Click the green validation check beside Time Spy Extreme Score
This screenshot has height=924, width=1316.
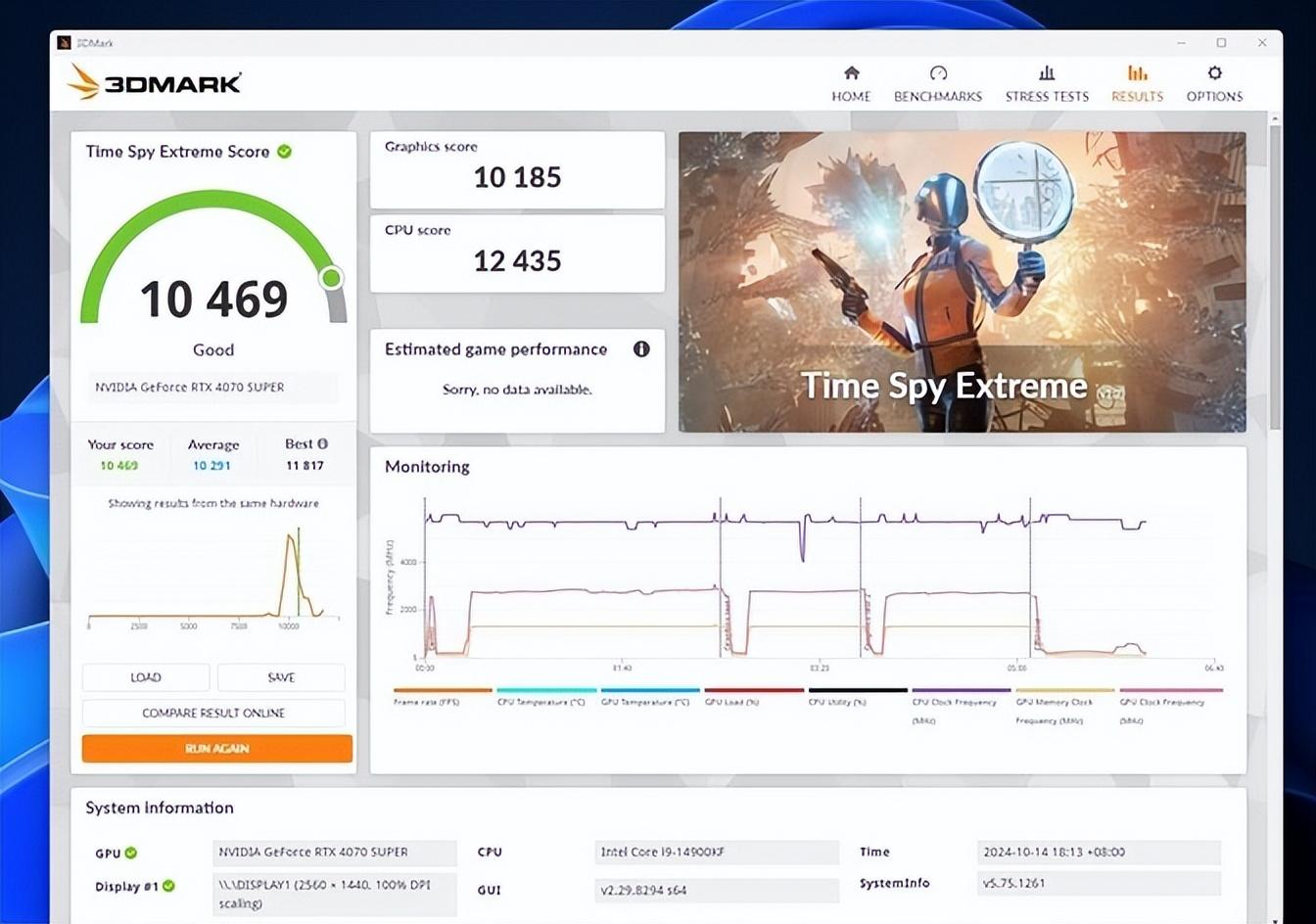pyautogui.click(x=284, y=152)
